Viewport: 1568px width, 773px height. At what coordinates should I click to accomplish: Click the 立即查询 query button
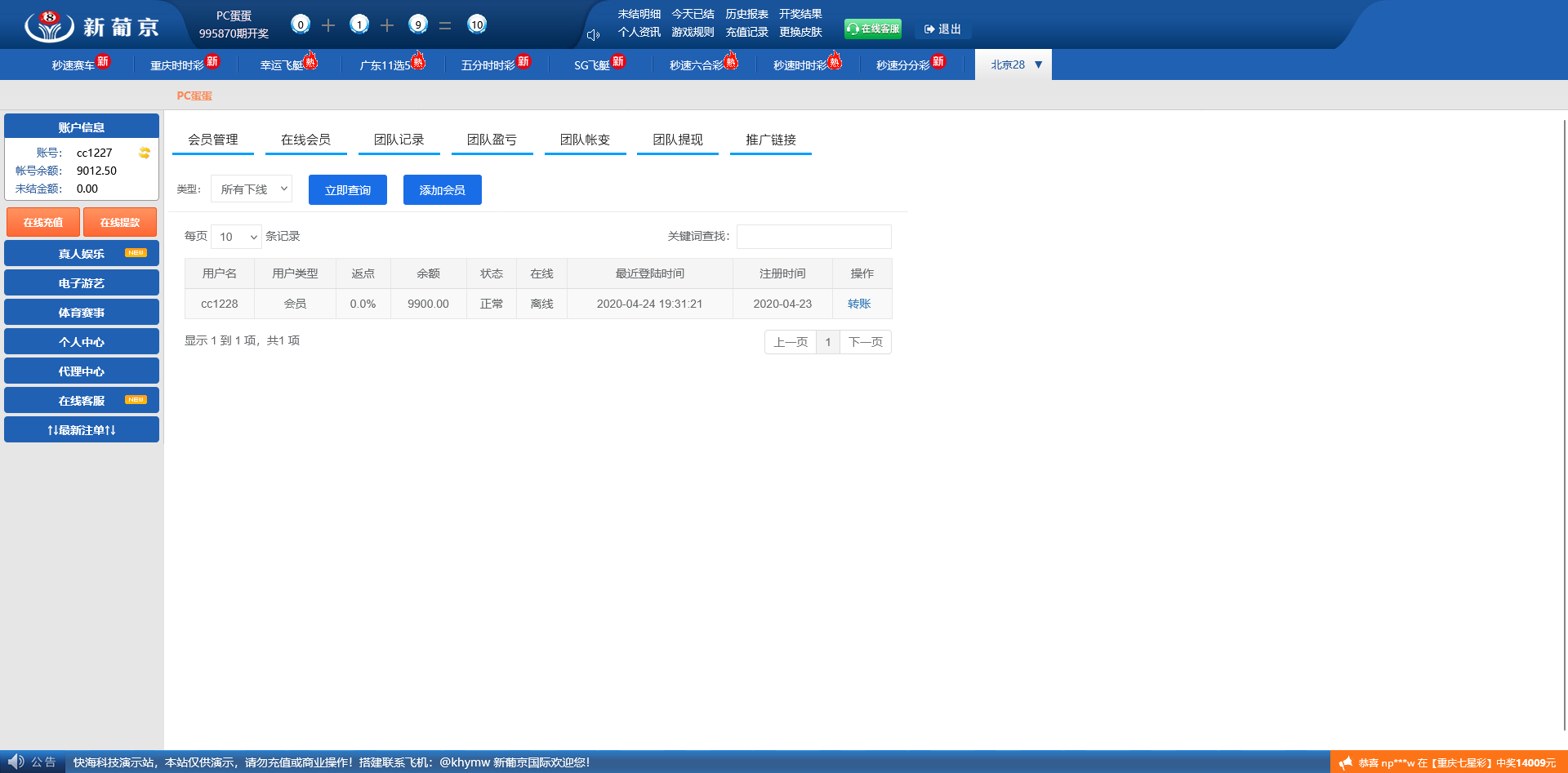(347, 189)
